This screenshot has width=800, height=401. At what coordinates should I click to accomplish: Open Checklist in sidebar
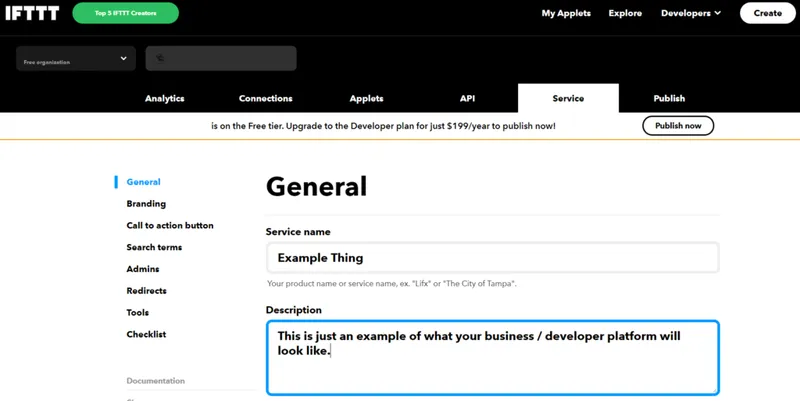pyautogui.click(x=146, y=335)
